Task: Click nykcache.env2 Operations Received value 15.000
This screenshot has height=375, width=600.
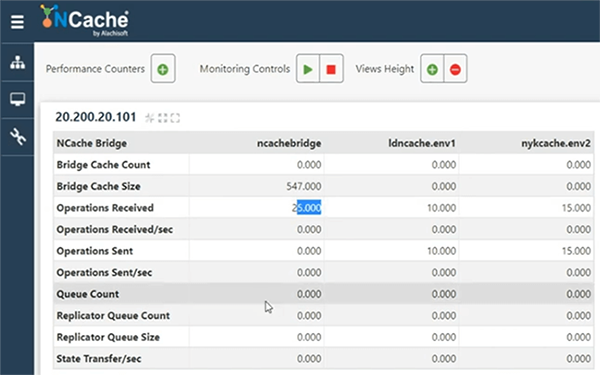Action: coord(576,208)
